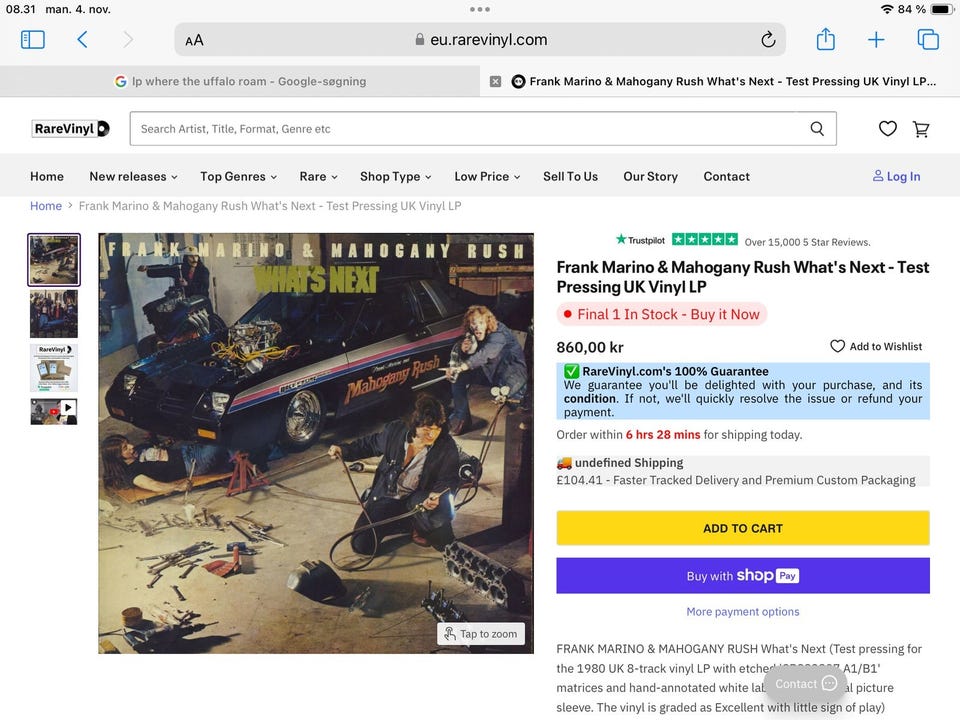Open the Sell To Us page
The height and width of the screenshot is (720, 960).
click(x=570, y=176)
